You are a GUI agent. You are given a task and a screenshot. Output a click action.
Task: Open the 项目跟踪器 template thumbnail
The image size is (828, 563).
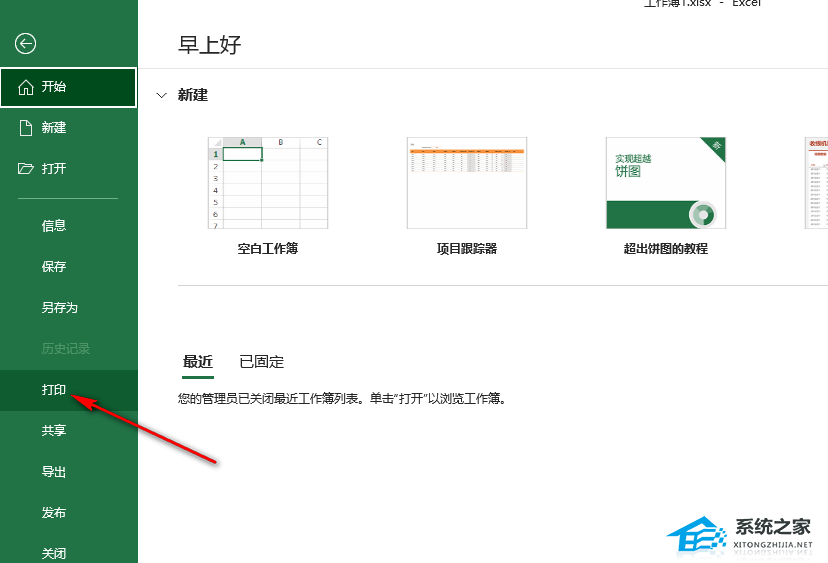coord(467,183)
